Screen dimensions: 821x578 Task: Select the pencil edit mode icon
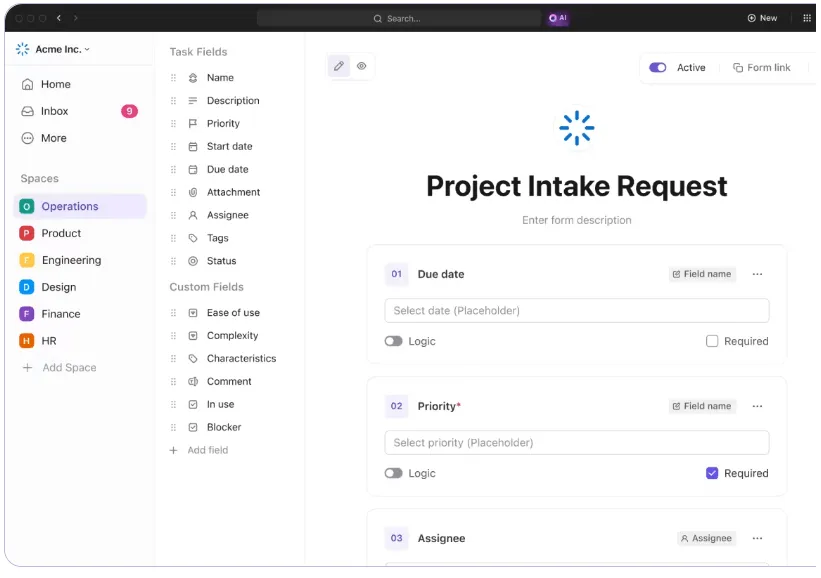tap(339, 66)
